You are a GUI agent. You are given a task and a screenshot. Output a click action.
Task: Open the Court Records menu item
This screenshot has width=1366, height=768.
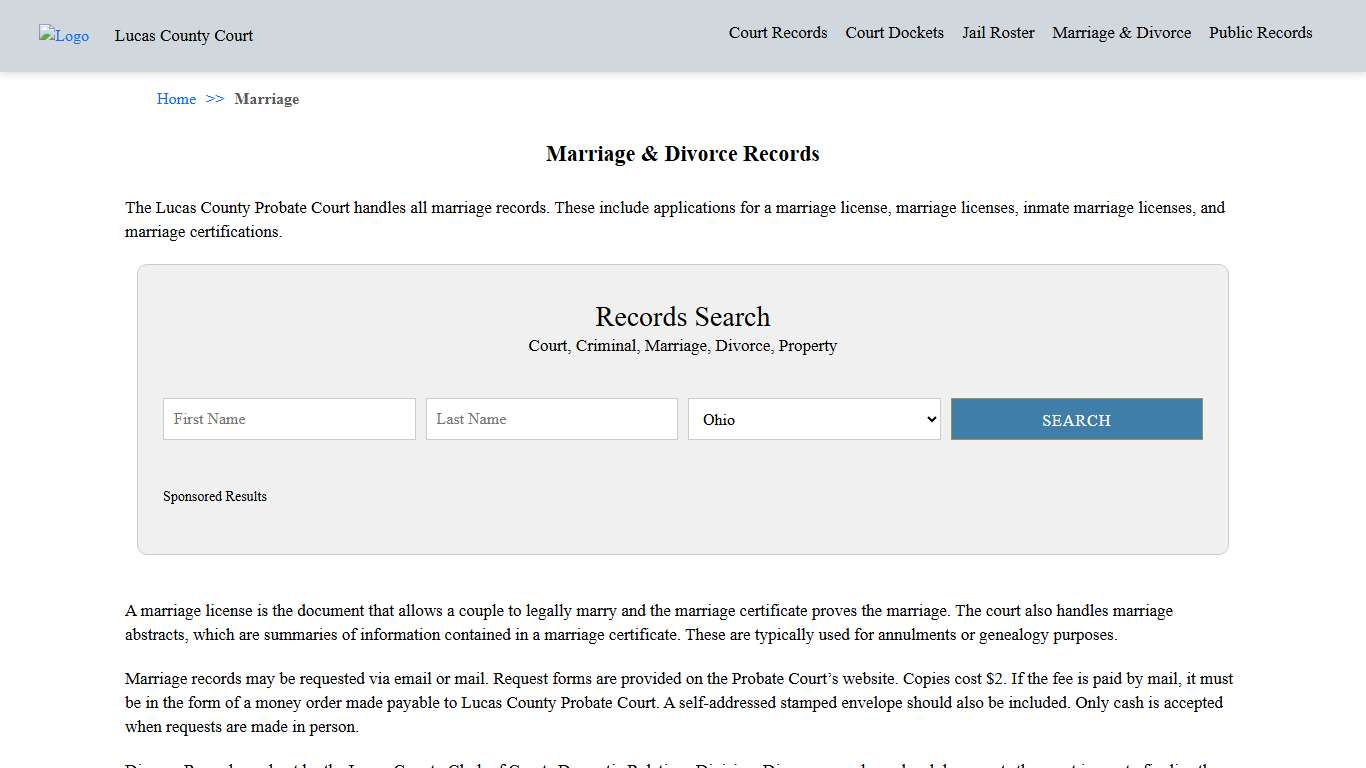pos(777,32)
